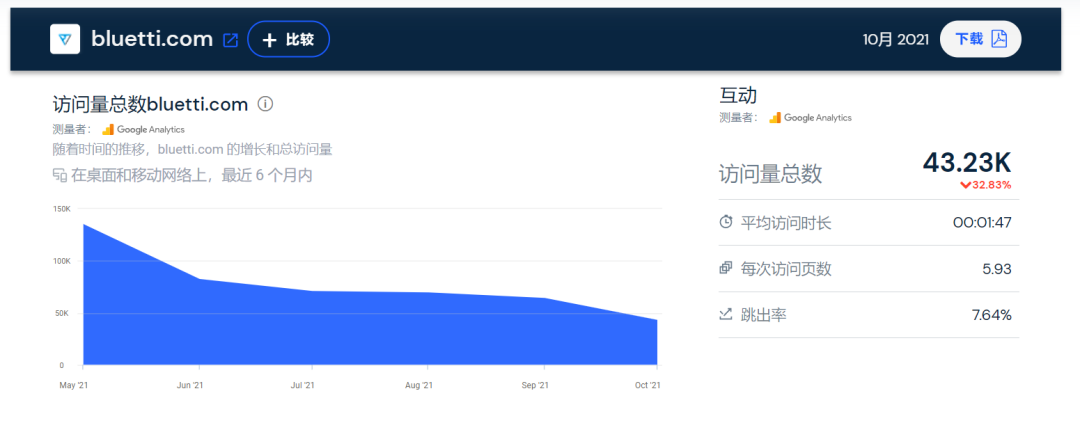Click the 10月 2021 date label
The width and height of the screenshot is (1080, 423).
point(895,39)
